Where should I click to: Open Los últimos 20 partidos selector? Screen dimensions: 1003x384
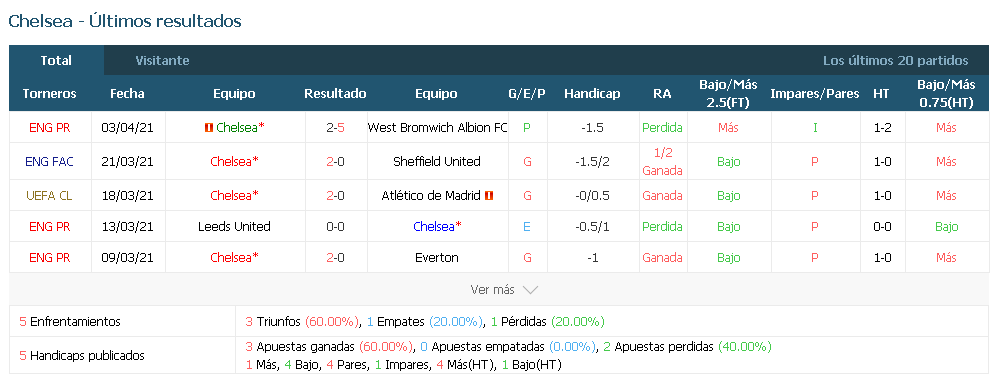(x=896, y=61)
